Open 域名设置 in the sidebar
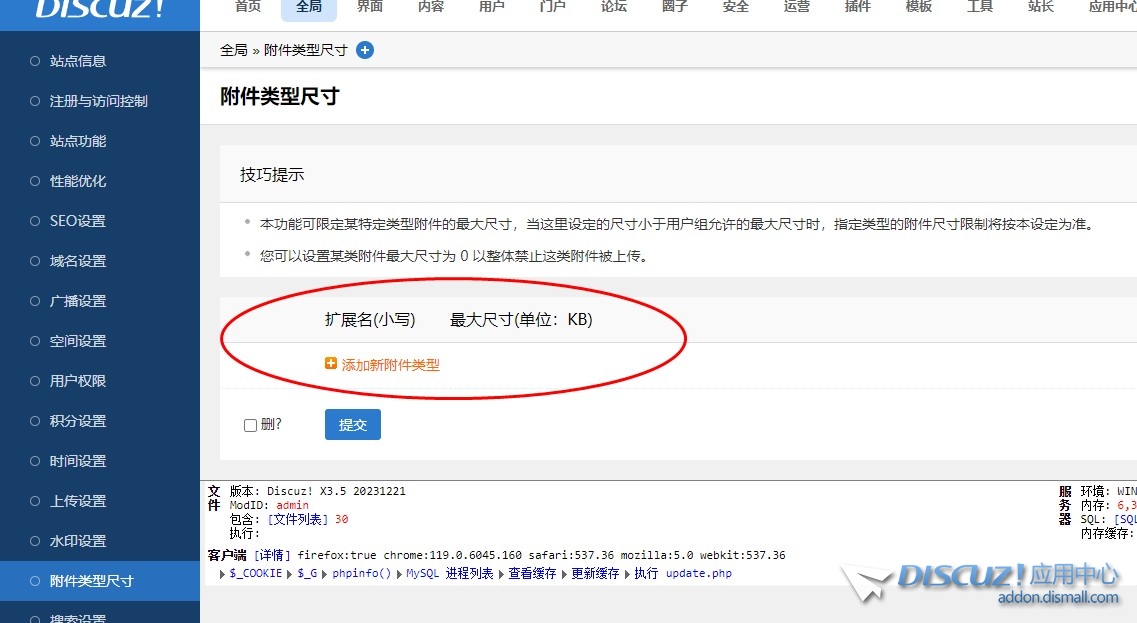The height and width of the screenshot is (623, 1137). pyautogui.click(x=78, y=260)
